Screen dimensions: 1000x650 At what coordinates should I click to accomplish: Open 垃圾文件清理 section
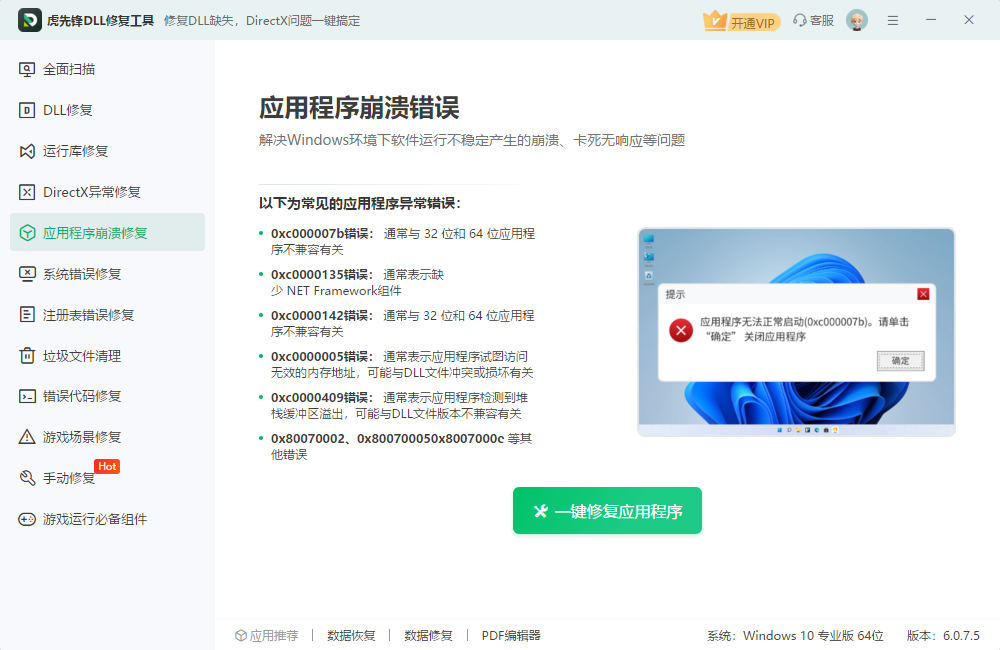[x=107, y=355]
